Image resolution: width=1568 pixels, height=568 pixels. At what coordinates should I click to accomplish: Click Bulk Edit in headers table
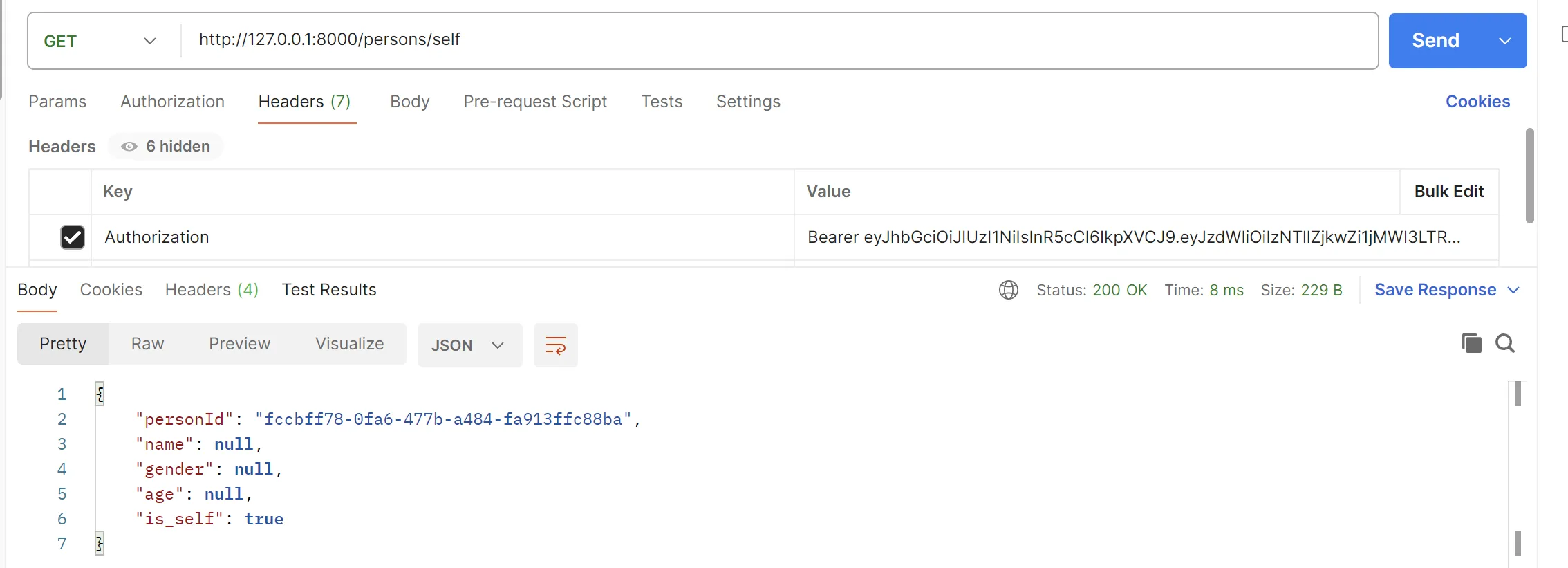(x=1449, y=192)
